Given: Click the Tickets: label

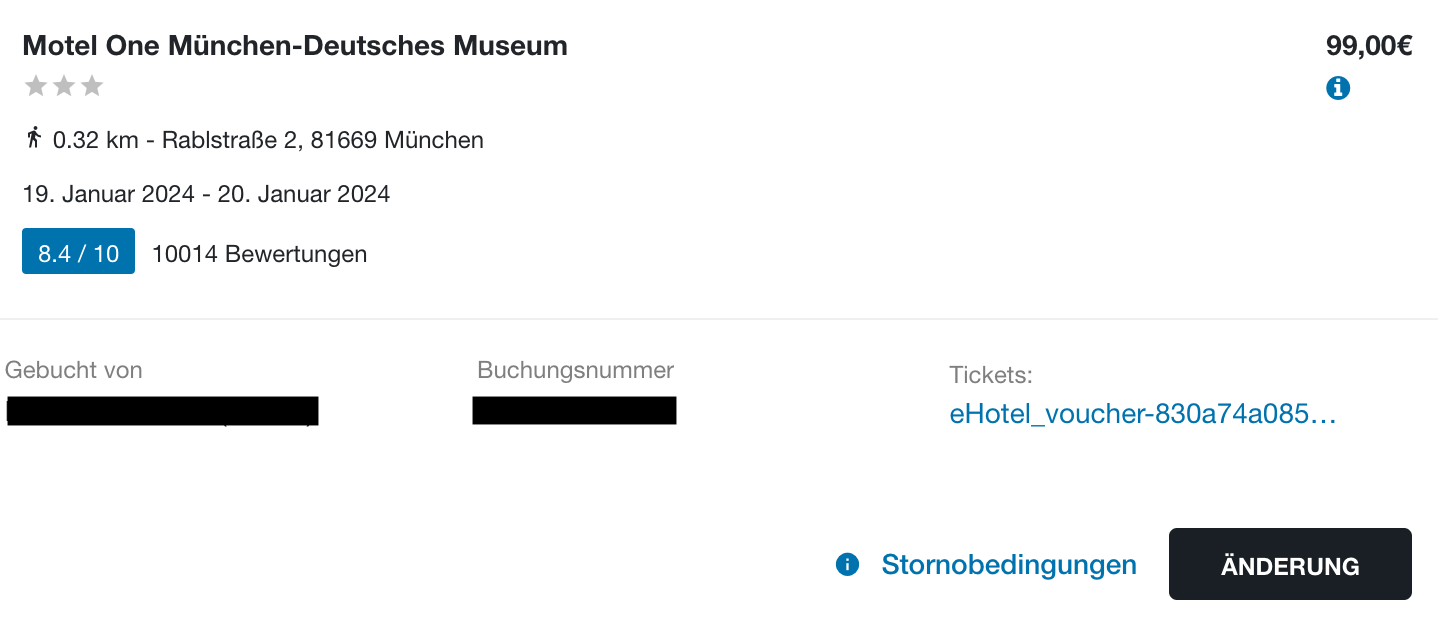Looking at the screenshot, I should click(x=991, y=376).
